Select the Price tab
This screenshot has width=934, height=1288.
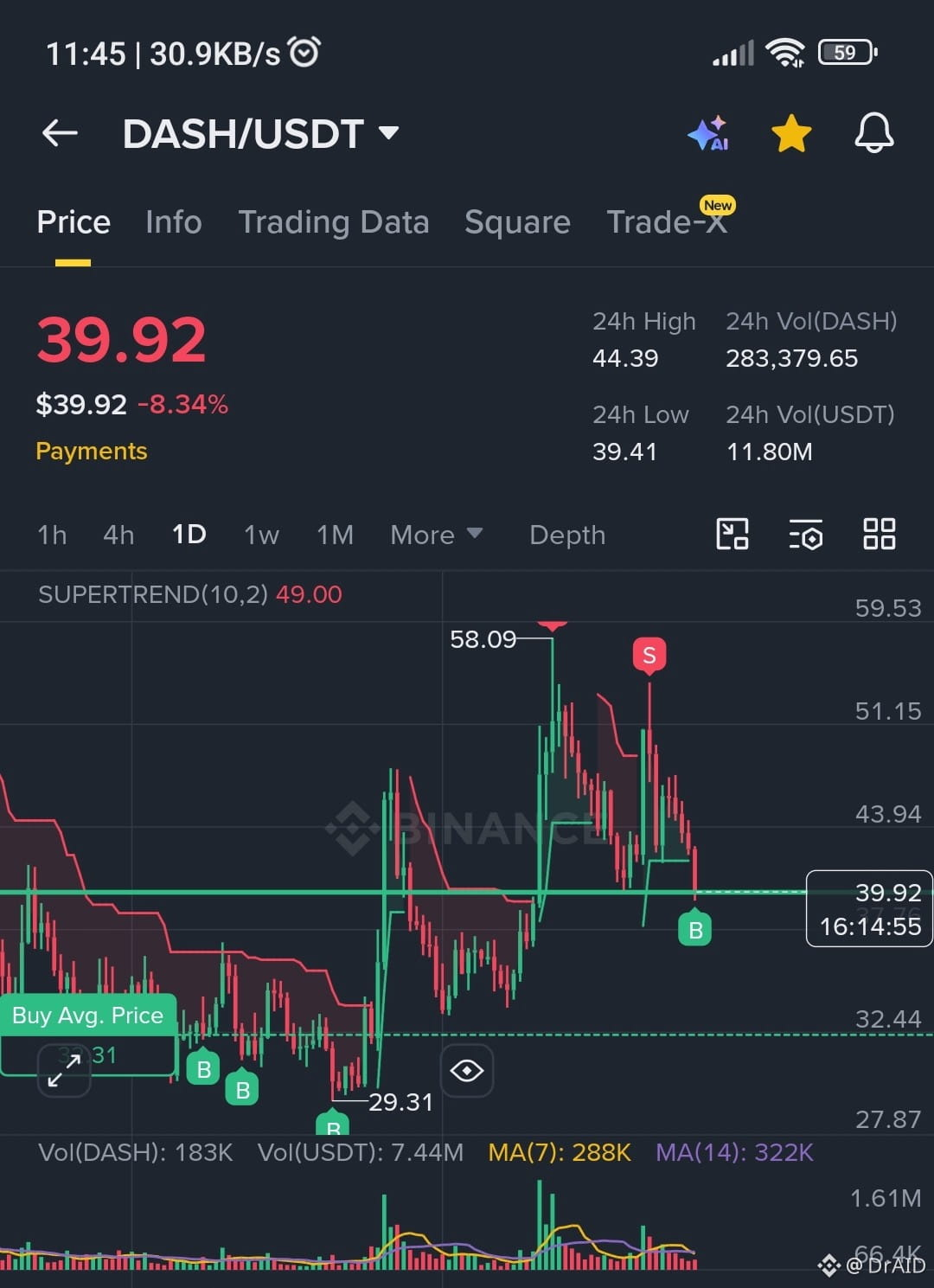[x=74, y=222]
